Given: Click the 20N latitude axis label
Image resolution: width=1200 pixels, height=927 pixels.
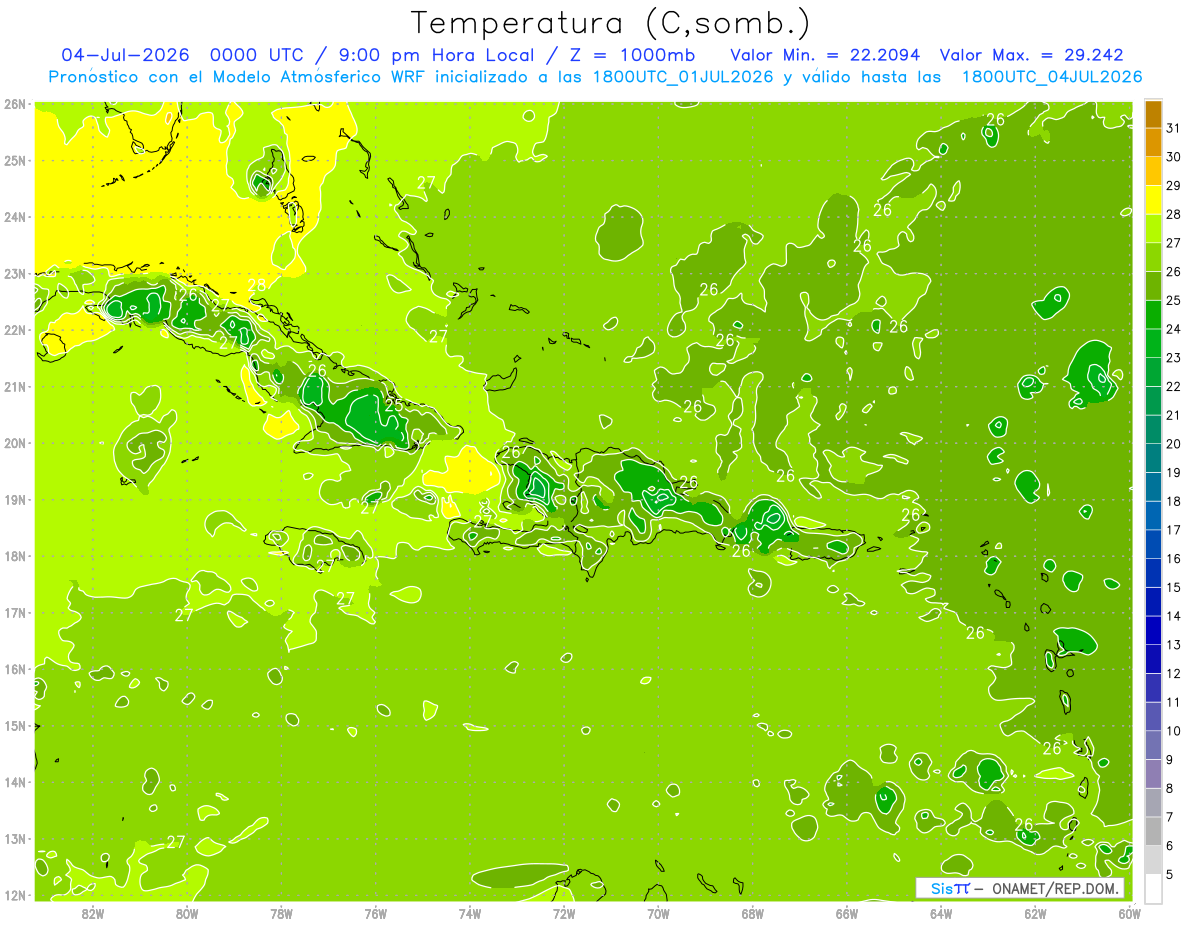Looking at the screenshot, I should 15,443.
